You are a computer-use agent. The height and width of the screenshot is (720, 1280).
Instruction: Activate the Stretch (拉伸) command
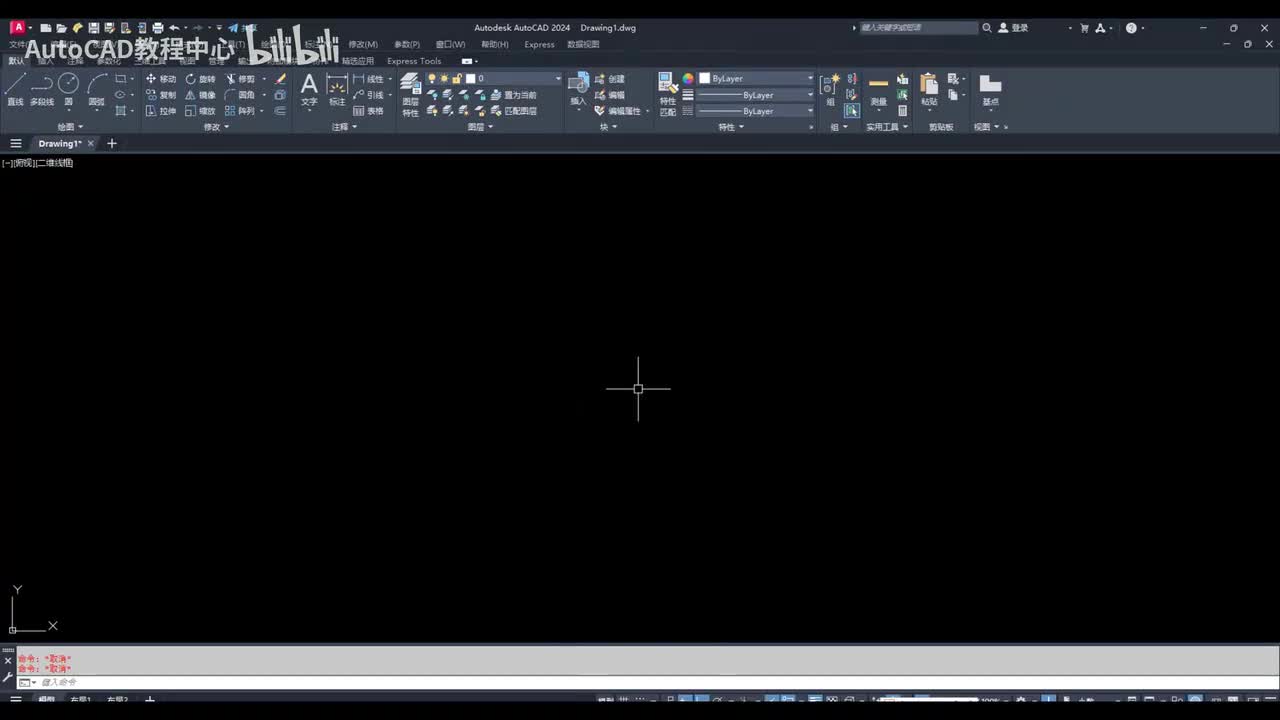pos(161,111)
